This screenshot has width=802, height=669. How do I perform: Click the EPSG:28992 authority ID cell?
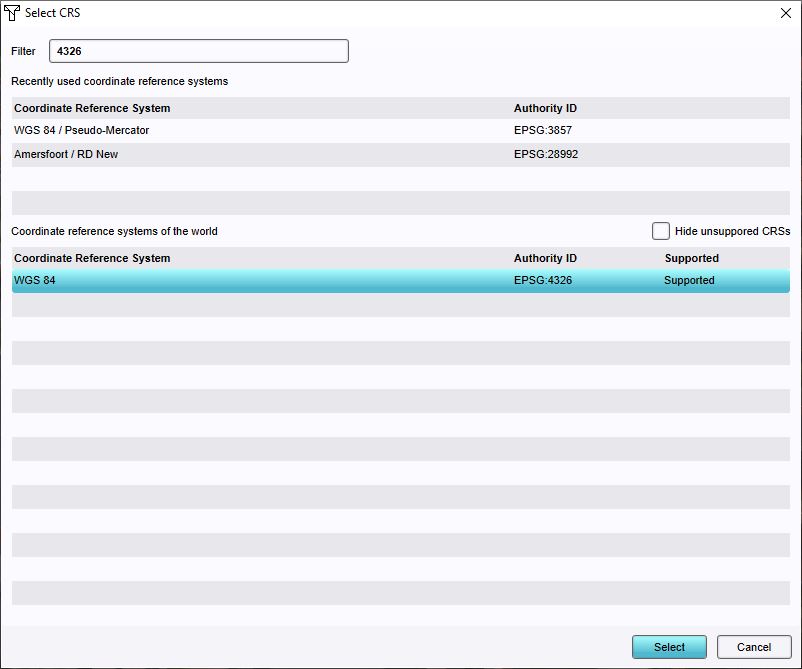pyautogui.click(x=546, y=154)
